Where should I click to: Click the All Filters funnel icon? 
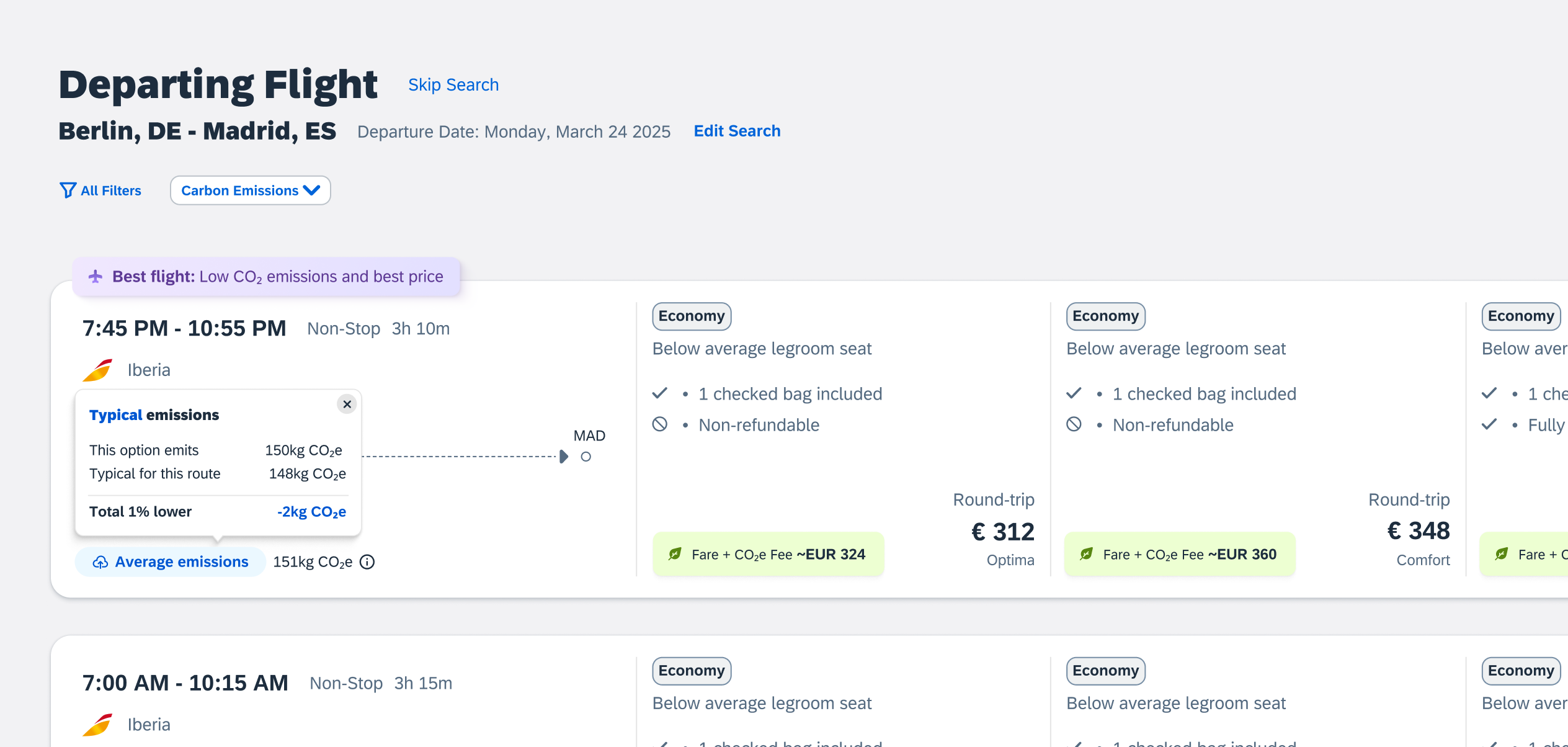68,190
